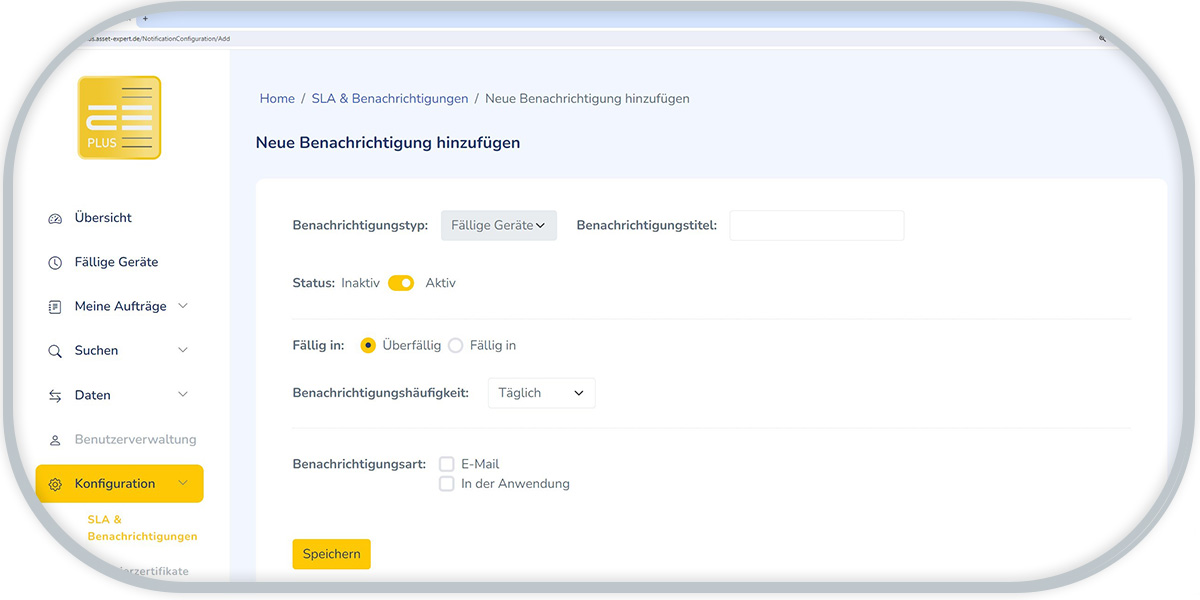The height and width of the screenshot is (600, 1200).
Task: Click the arrows icon beside Daten
Action: [x=54, y=394]
